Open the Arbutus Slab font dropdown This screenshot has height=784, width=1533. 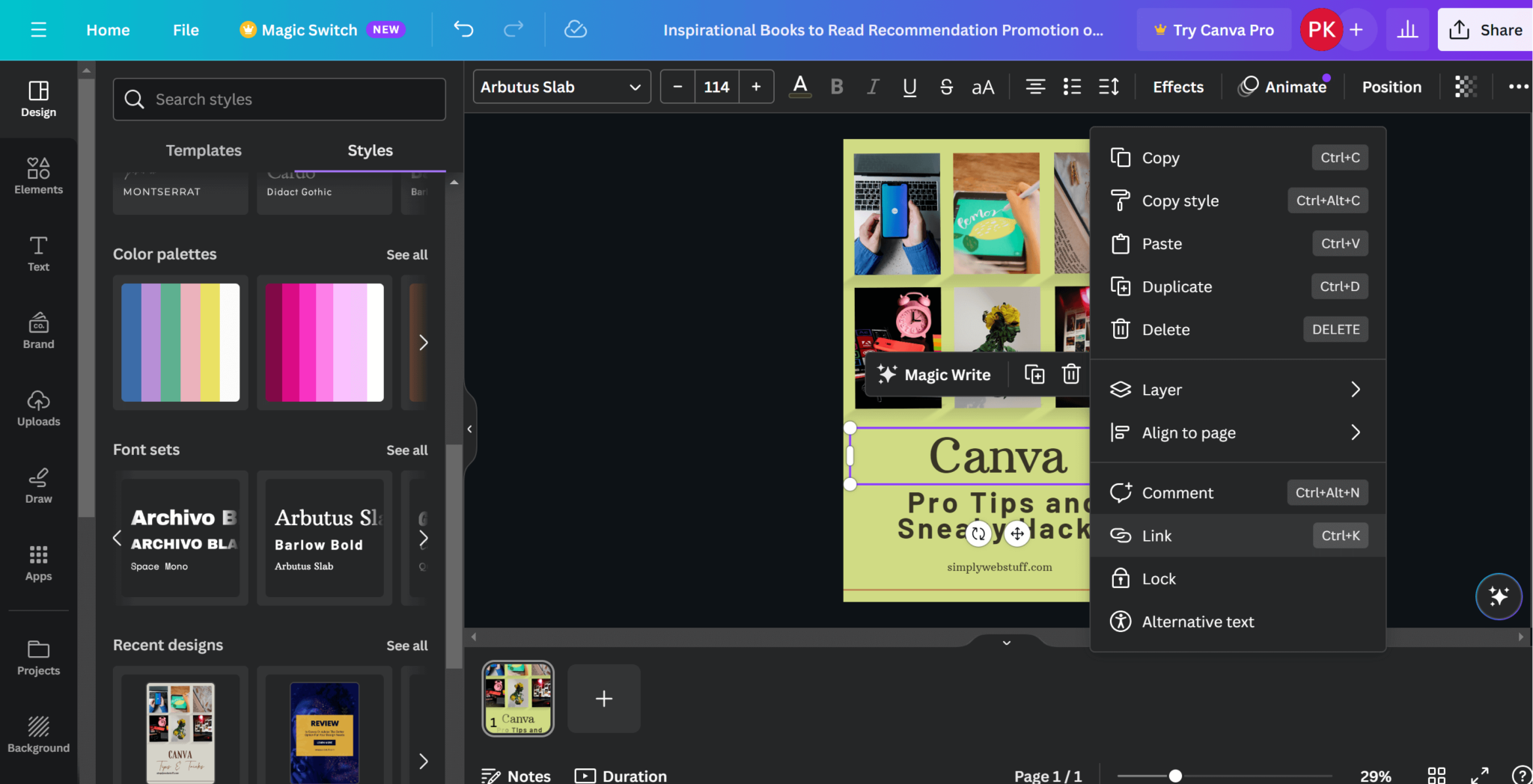(x=561, y=86)
